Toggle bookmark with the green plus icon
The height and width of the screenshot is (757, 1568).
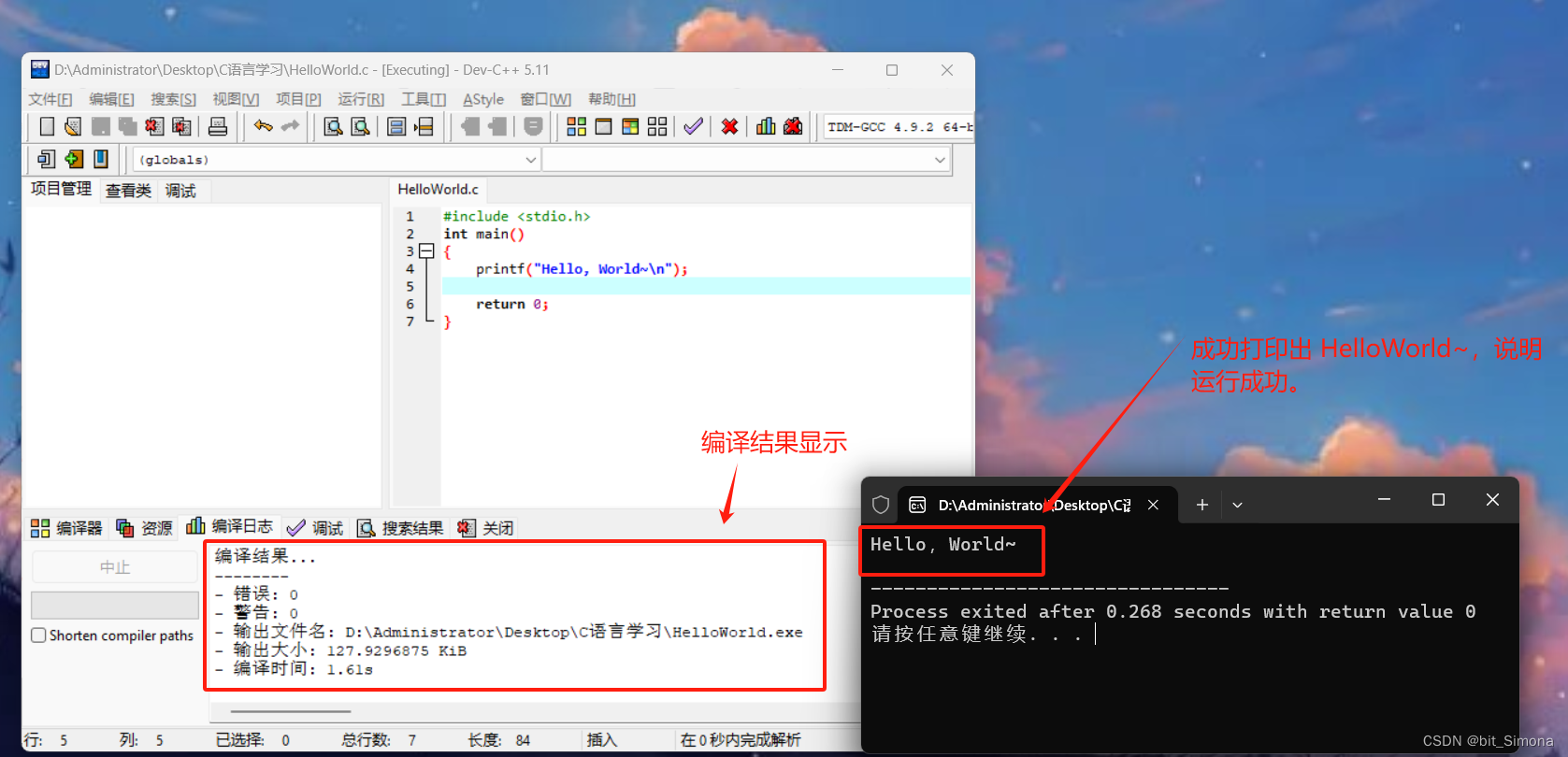(74, 159)
